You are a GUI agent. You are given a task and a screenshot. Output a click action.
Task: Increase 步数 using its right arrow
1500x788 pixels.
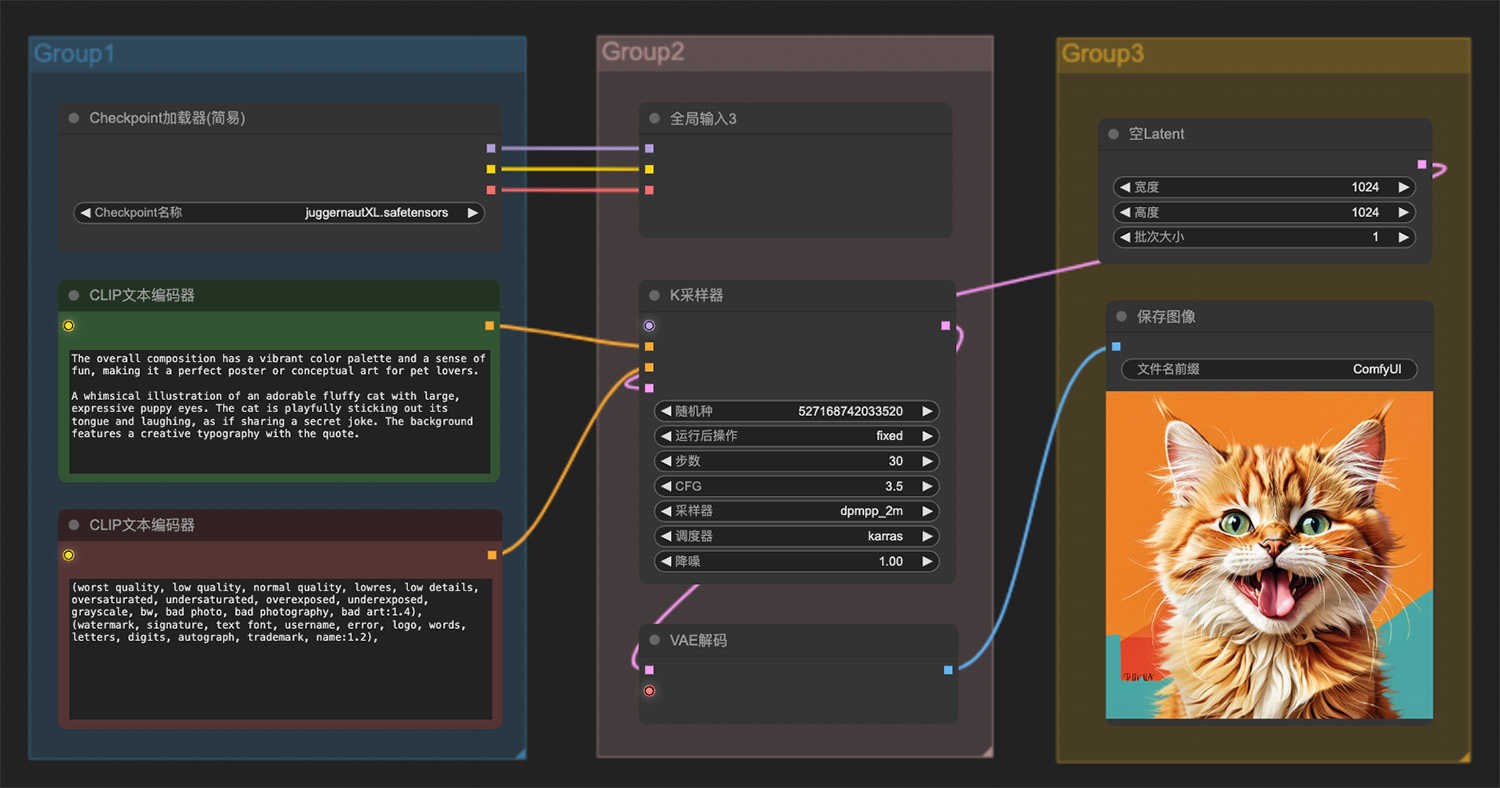[927, 461]
